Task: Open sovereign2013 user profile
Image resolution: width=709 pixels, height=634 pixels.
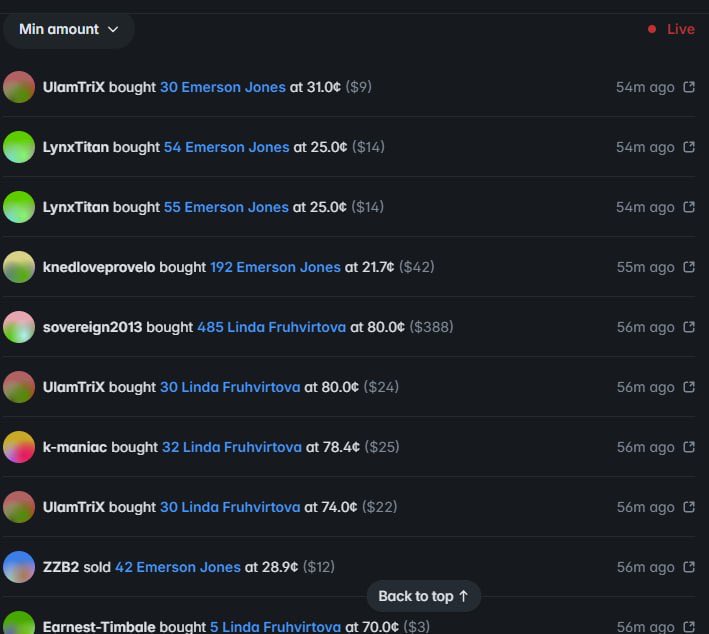Action: pos(92,327)
